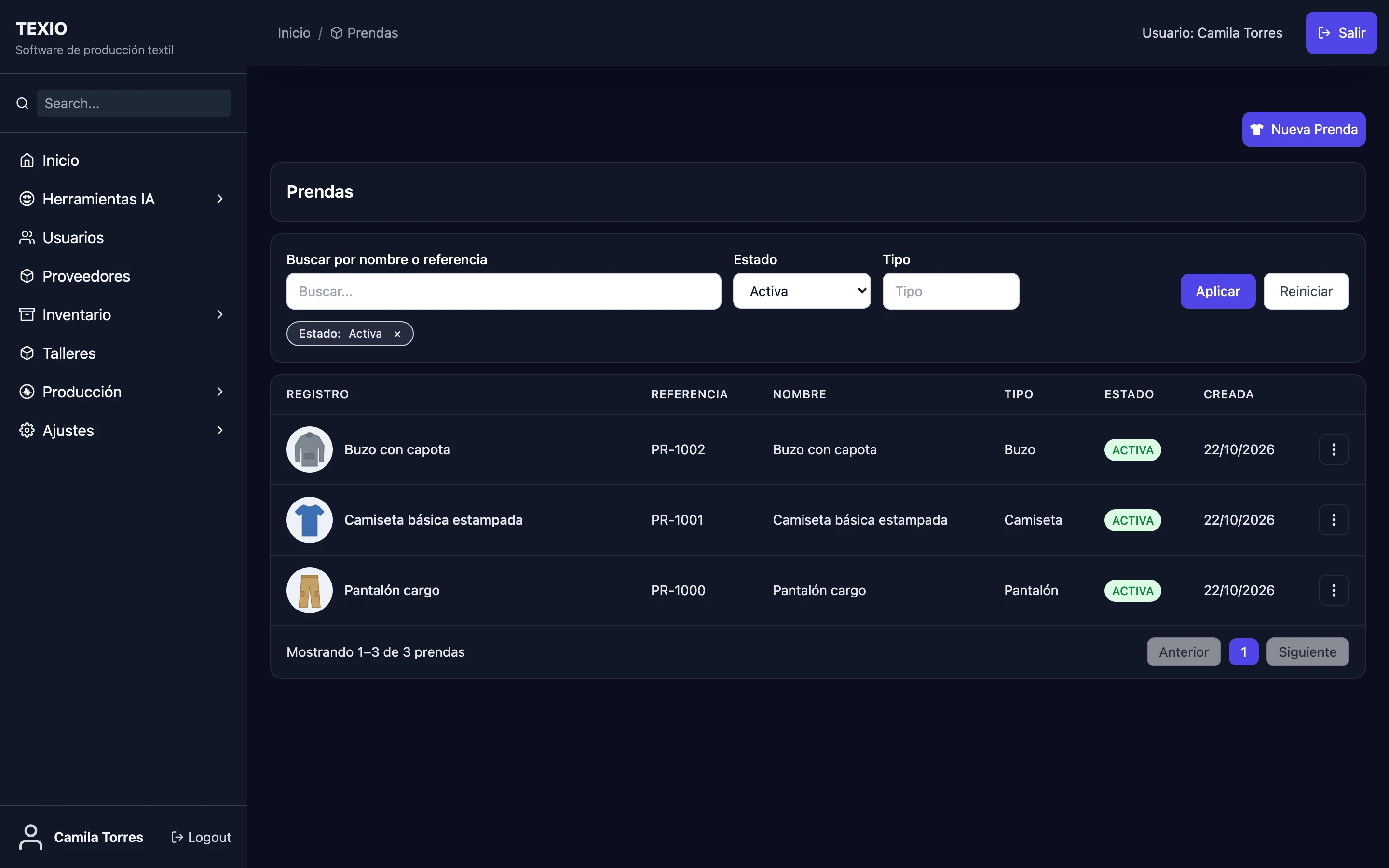The image size is (1389, 868).
Task: Navigate to Inicio from the sidebar
Action: click(123, 160)
